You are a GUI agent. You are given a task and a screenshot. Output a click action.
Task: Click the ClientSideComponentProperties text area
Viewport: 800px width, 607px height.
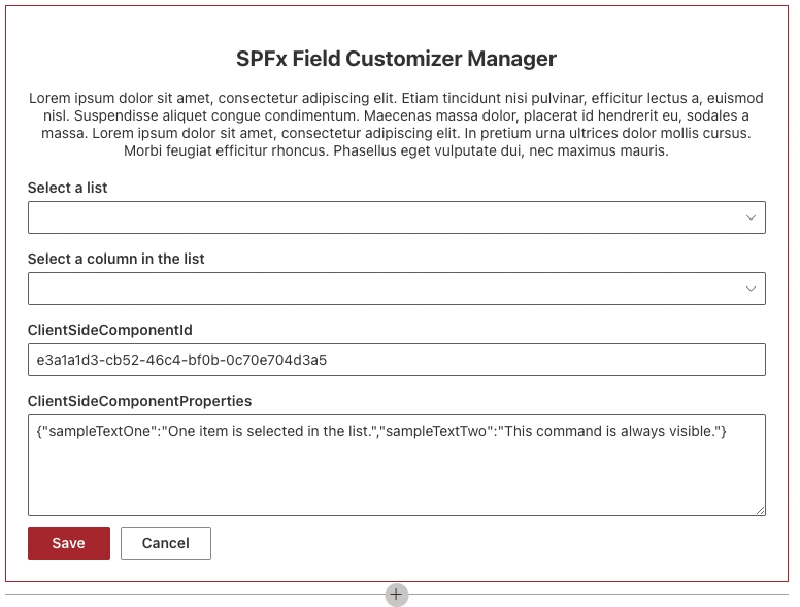pyautogui.click(x=397, y=465)
